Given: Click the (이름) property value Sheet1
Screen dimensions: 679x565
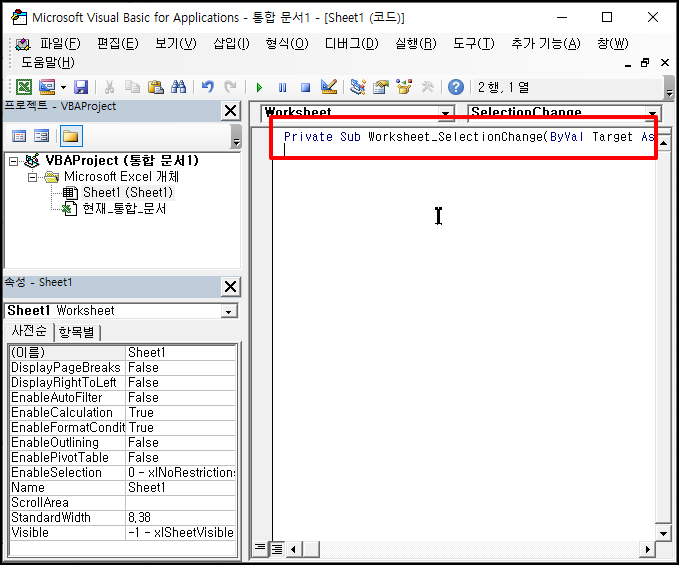Looking at the screenshot, I should [181, 352].
